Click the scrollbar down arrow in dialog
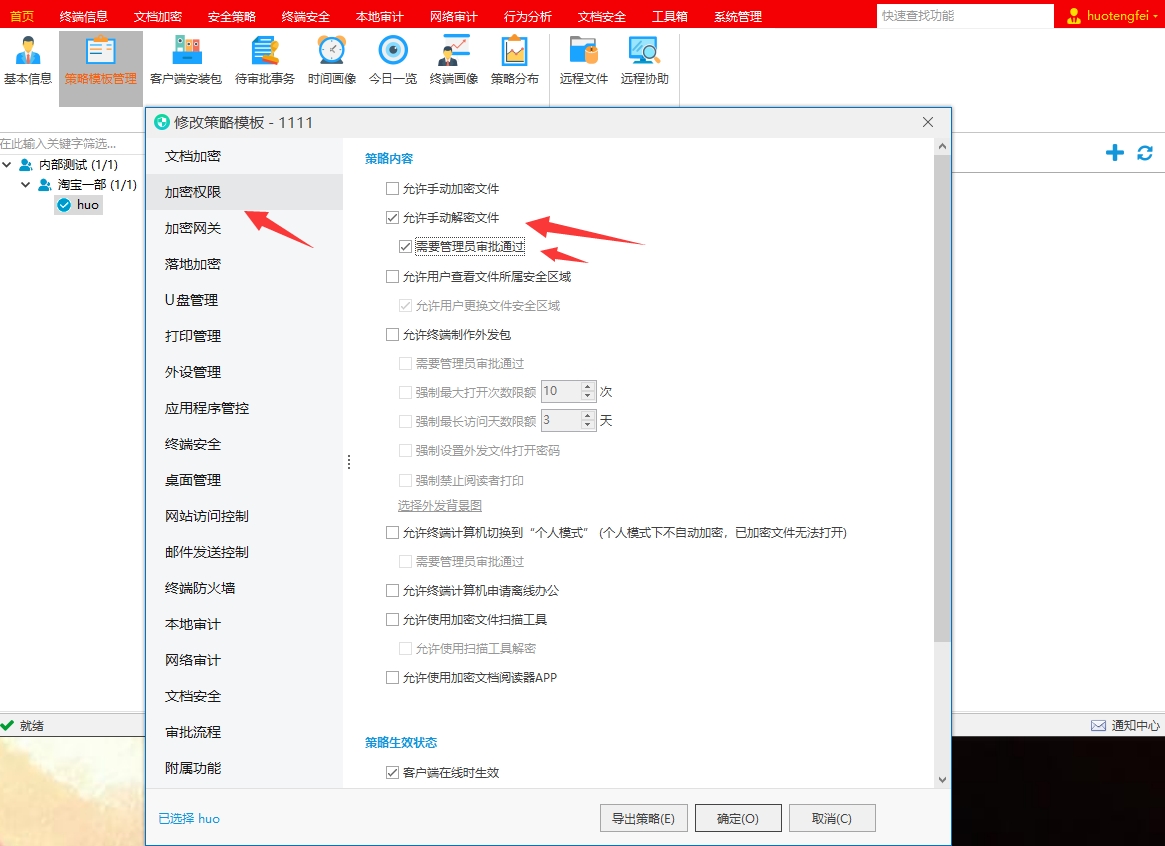Image resolution: width=1165 pixels, height=846 pixels. tap(942, 780)
